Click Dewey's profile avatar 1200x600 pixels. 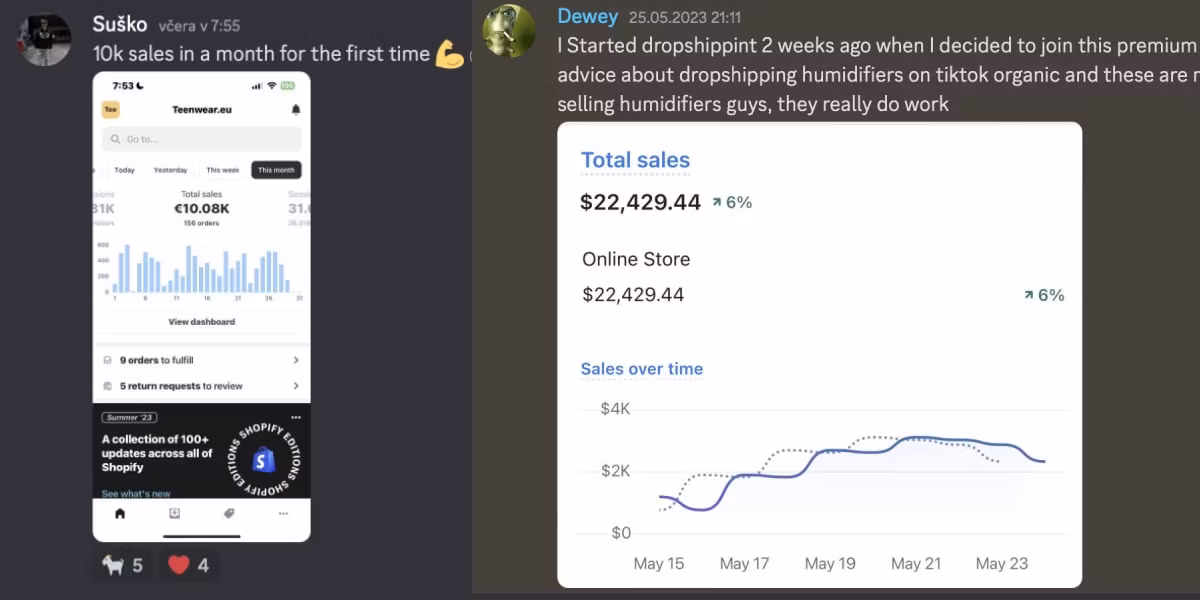click(x=509, y=31)
